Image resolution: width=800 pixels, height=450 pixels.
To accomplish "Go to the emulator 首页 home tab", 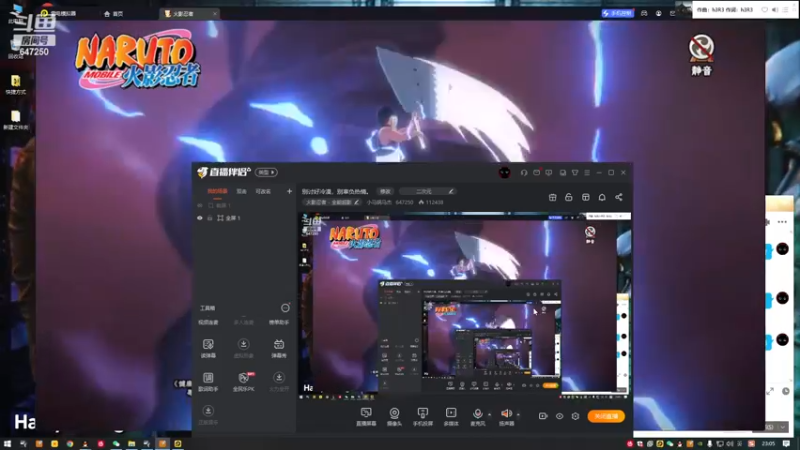I will pos(114,14).
